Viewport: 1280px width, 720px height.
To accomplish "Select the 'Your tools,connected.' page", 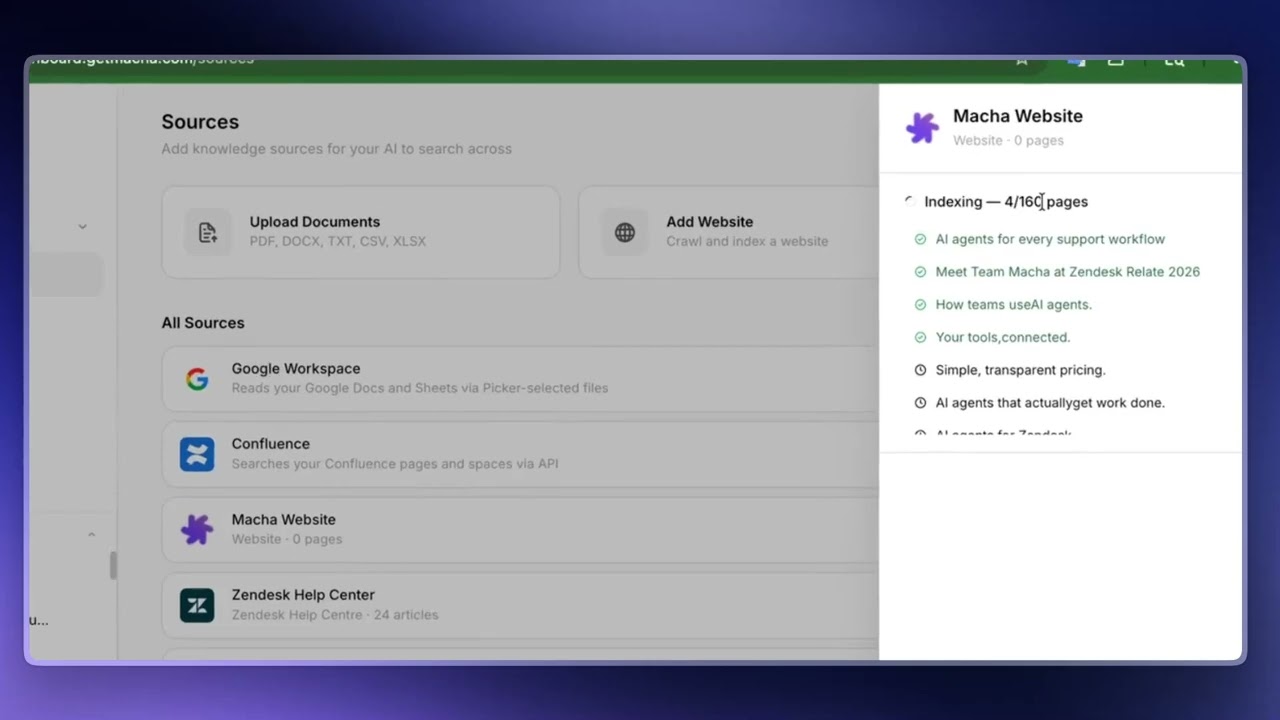I will pyautogui.click(x=1002, y=337).
